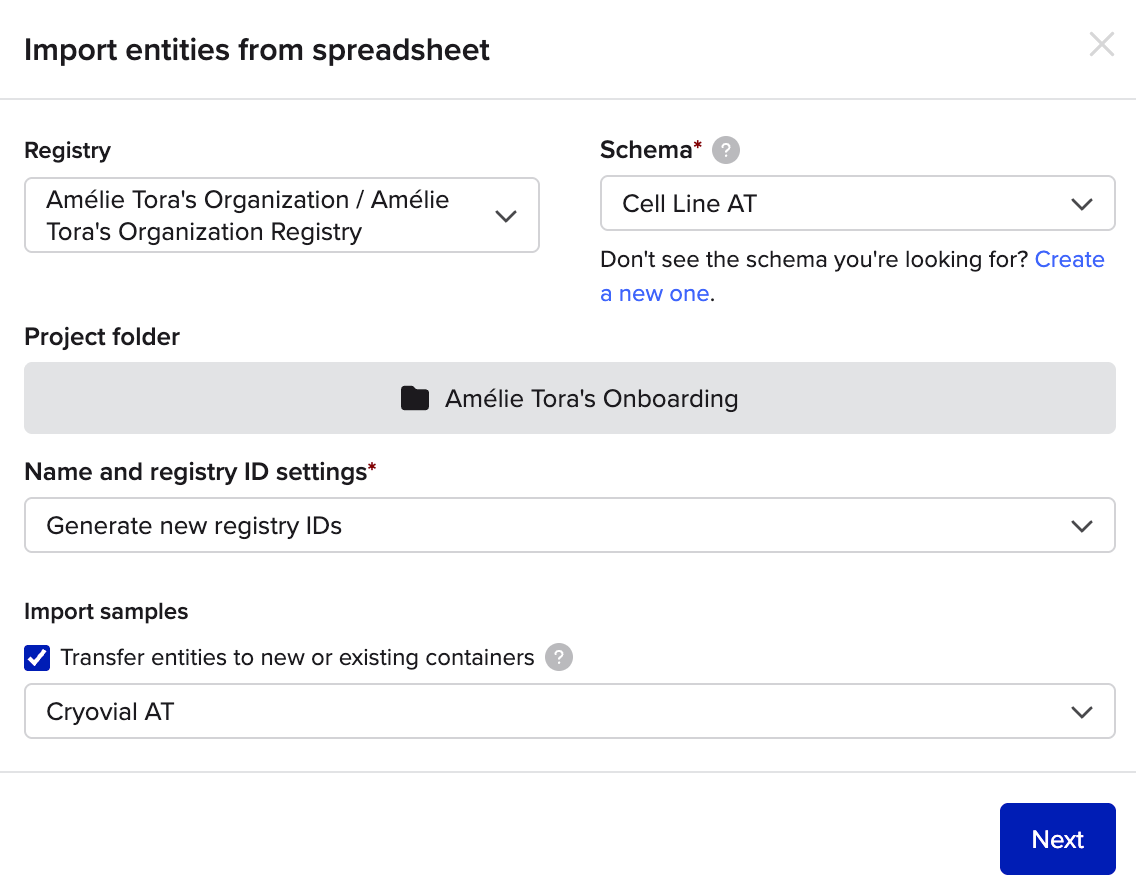The width and height of the screenshot is (1136, 894).
Task: Click the chevron arrow on Cryovial AT
Action: click(1081, 712)
